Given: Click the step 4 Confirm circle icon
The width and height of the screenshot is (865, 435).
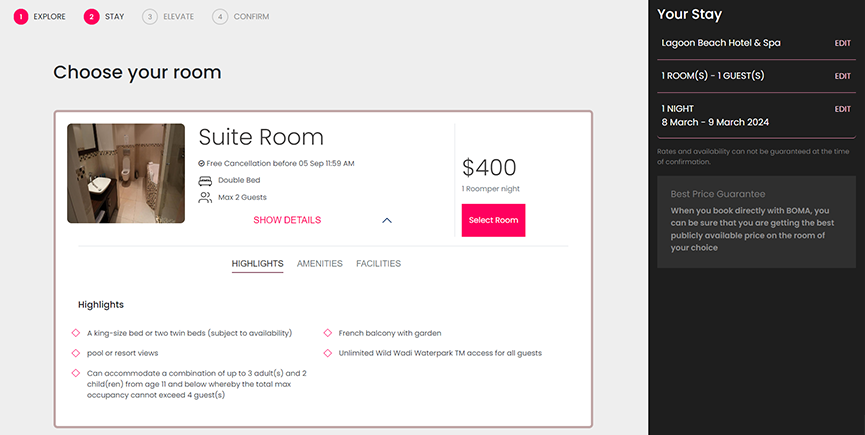Looking at the screenshot, I should pos(220,16).
